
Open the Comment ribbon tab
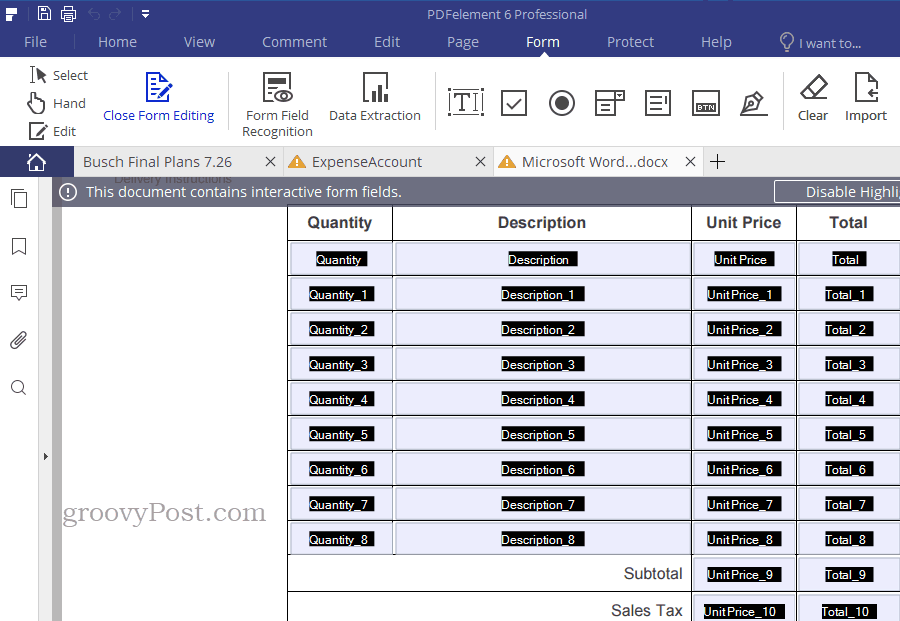click(x=294, y=42)
